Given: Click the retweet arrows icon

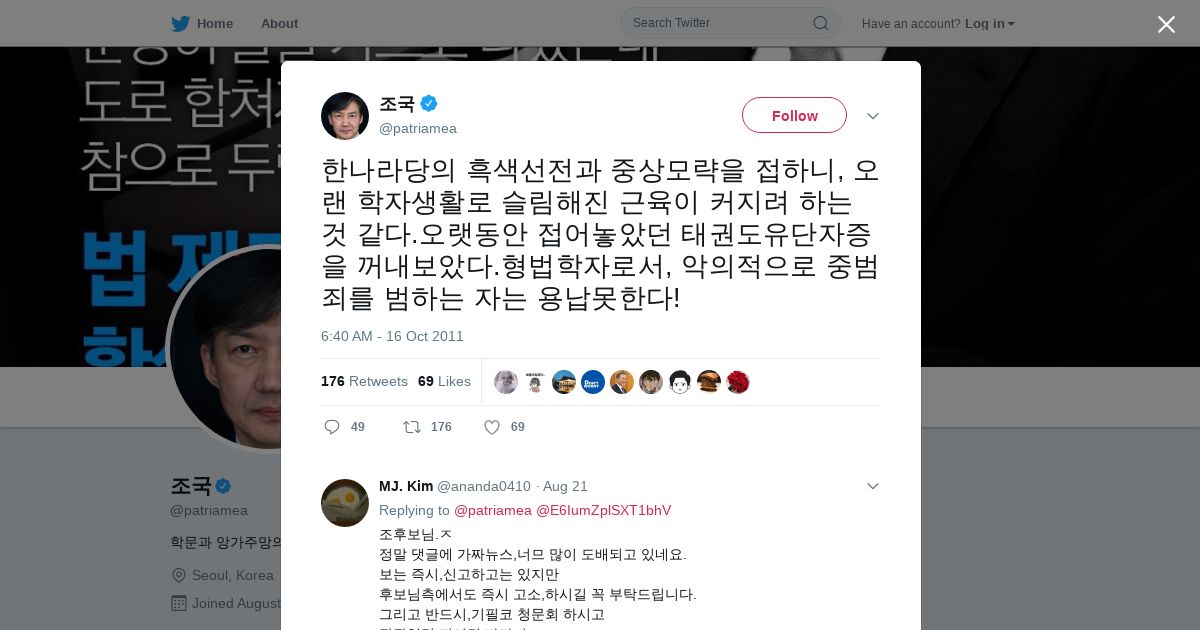Looking at the screenshot, I should [412, 427].
